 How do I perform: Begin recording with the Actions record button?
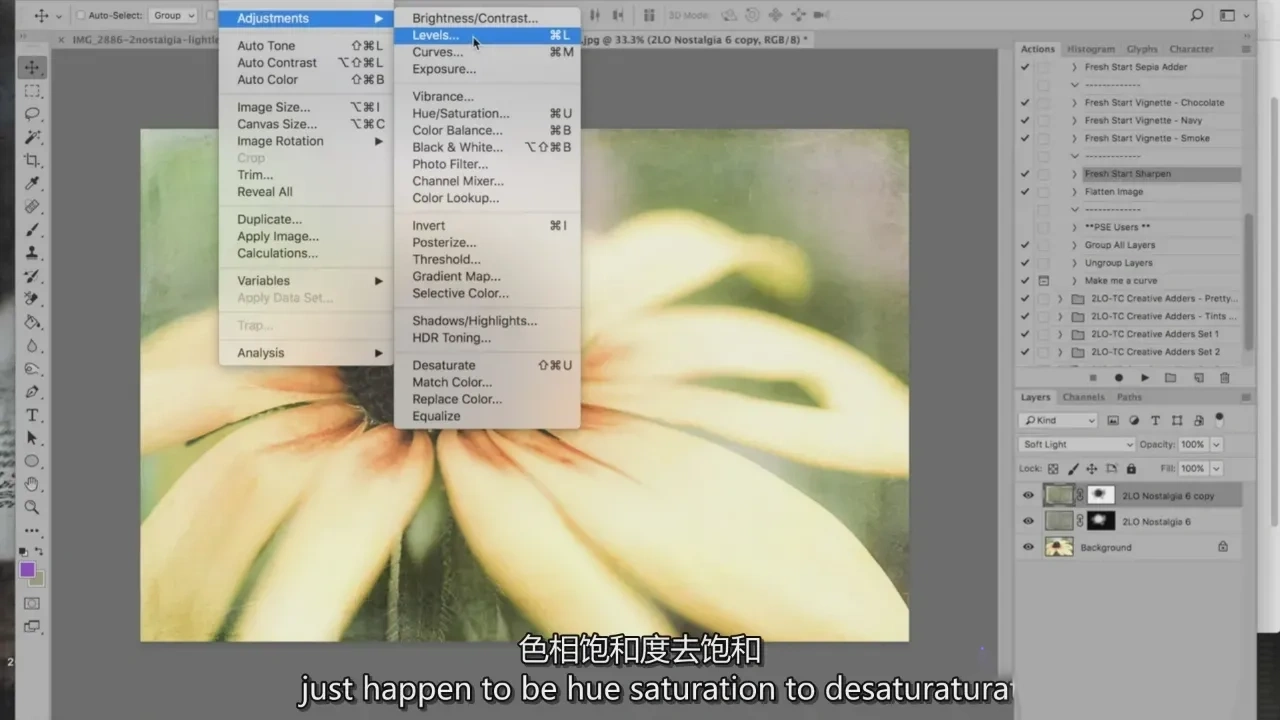[1119, 378]
